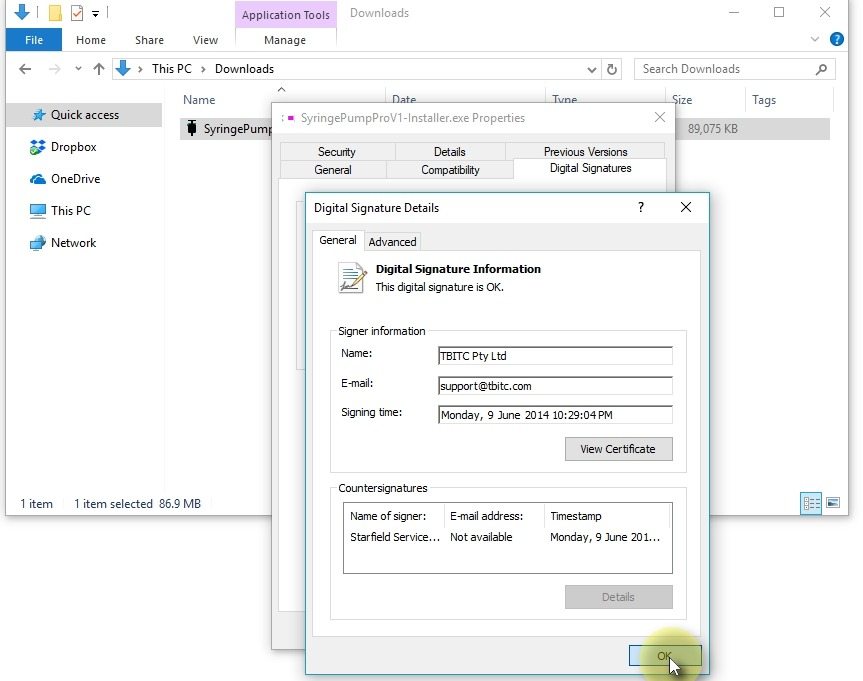Viewport: 863px width, 681px height.
Task: Refresh the Downloads folder
Action: [x=611, y=69]
